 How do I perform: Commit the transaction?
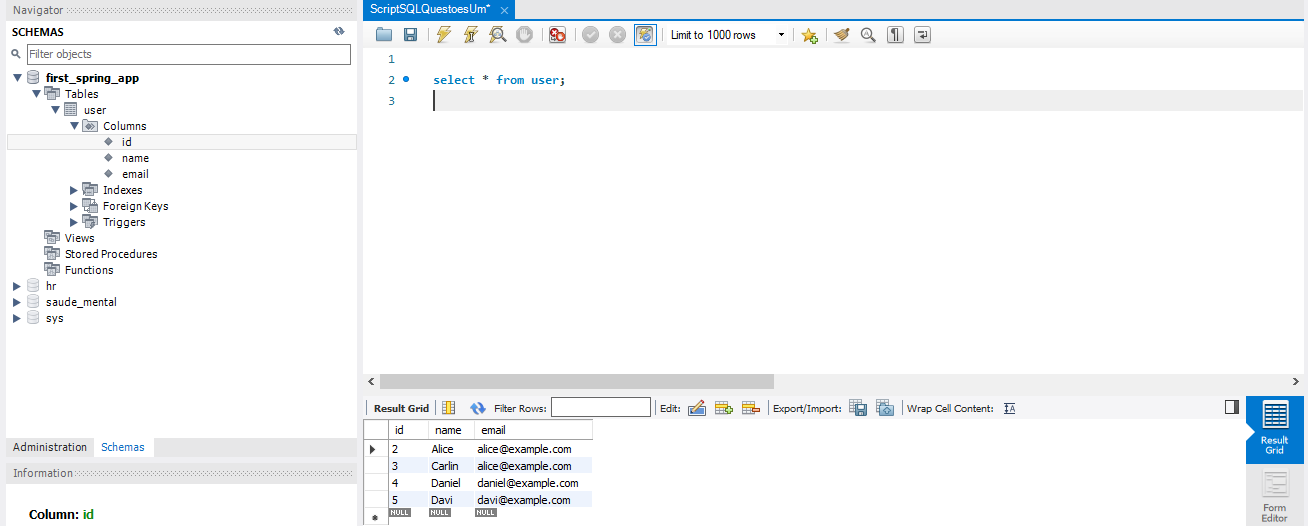590,34
